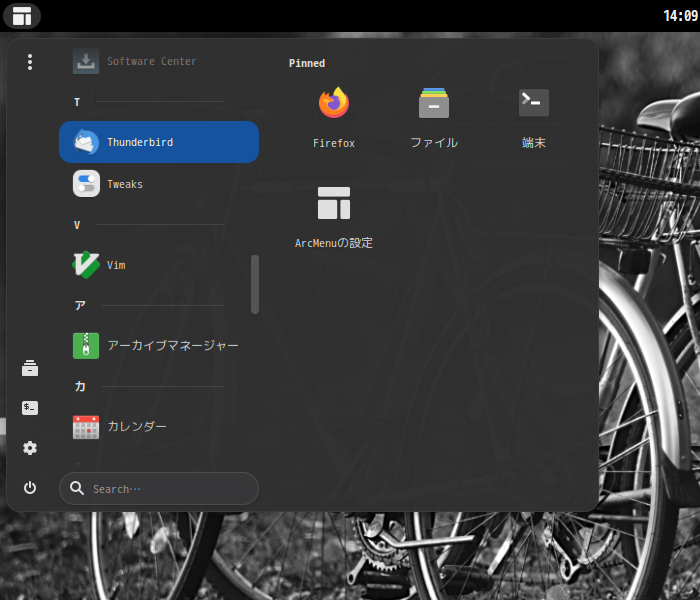Launch pinned 端末 terminal
The image size is (700, 600).
pyautogui.click(x=534, y=117)
